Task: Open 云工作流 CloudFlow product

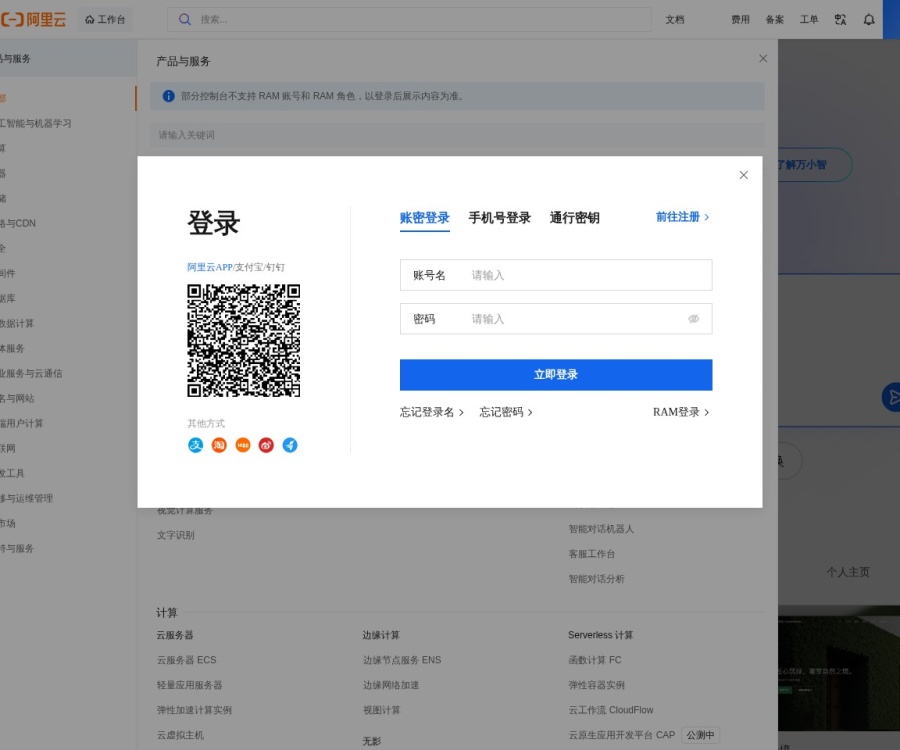Action: [611, 710]
